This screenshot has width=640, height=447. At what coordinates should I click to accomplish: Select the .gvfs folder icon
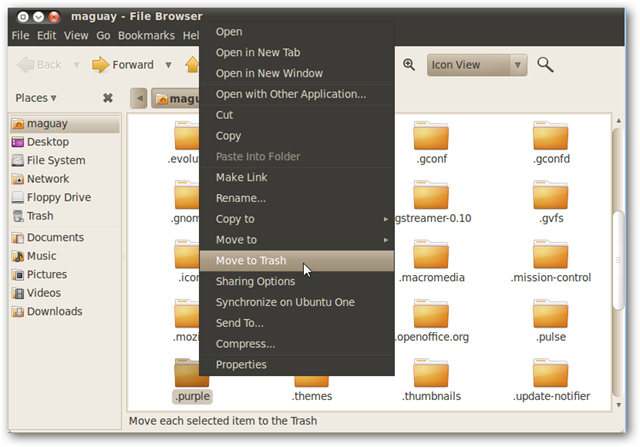point(551,195)
